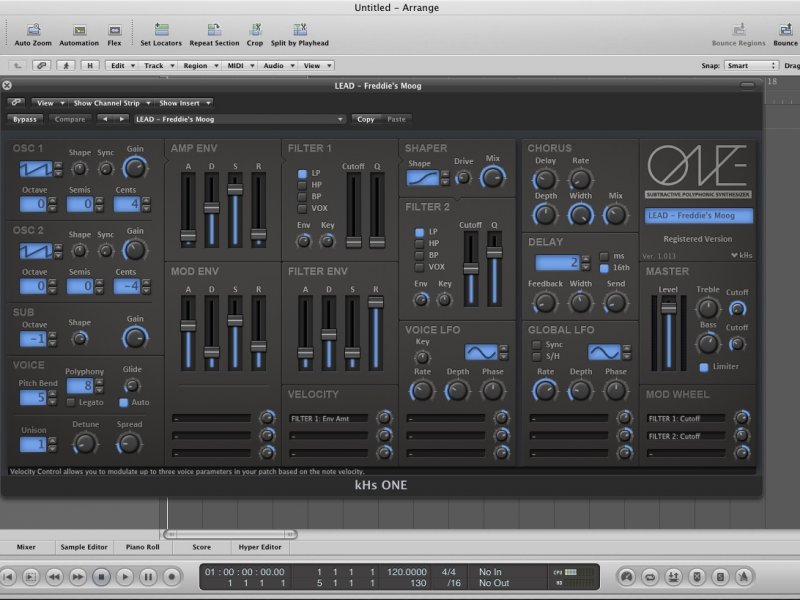Screen dimensions: 800x600
Task: Click the plugin Compare button
Action: coord(70,119)
